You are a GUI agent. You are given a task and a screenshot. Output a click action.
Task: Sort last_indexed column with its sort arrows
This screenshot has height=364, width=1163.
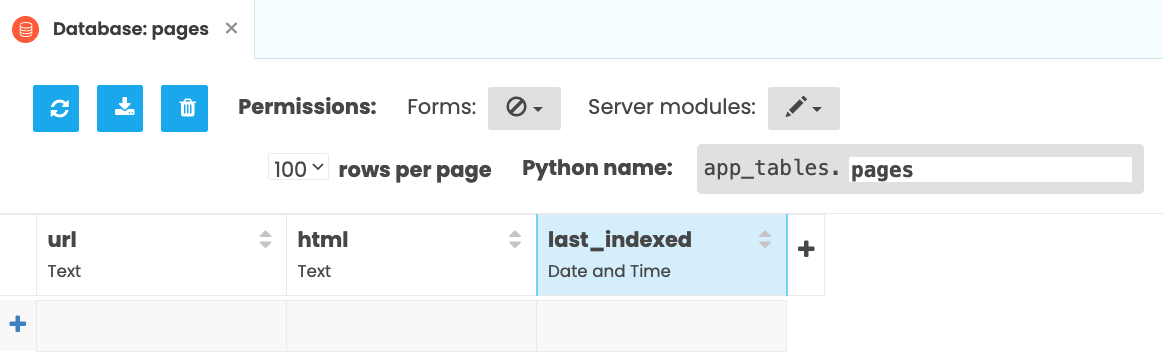tap(765, 239)
